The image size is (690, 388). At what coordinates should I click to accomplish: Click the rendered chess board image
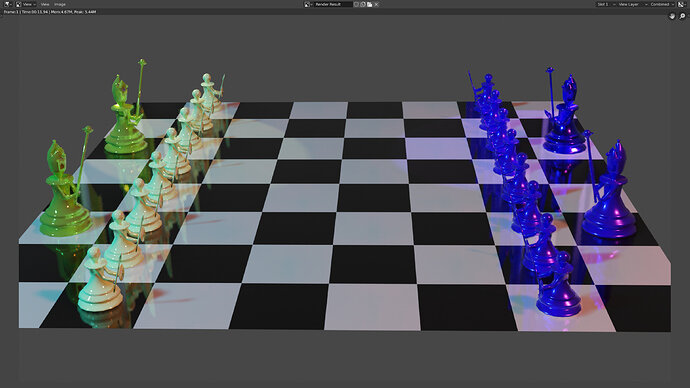[x=345, y=198]
